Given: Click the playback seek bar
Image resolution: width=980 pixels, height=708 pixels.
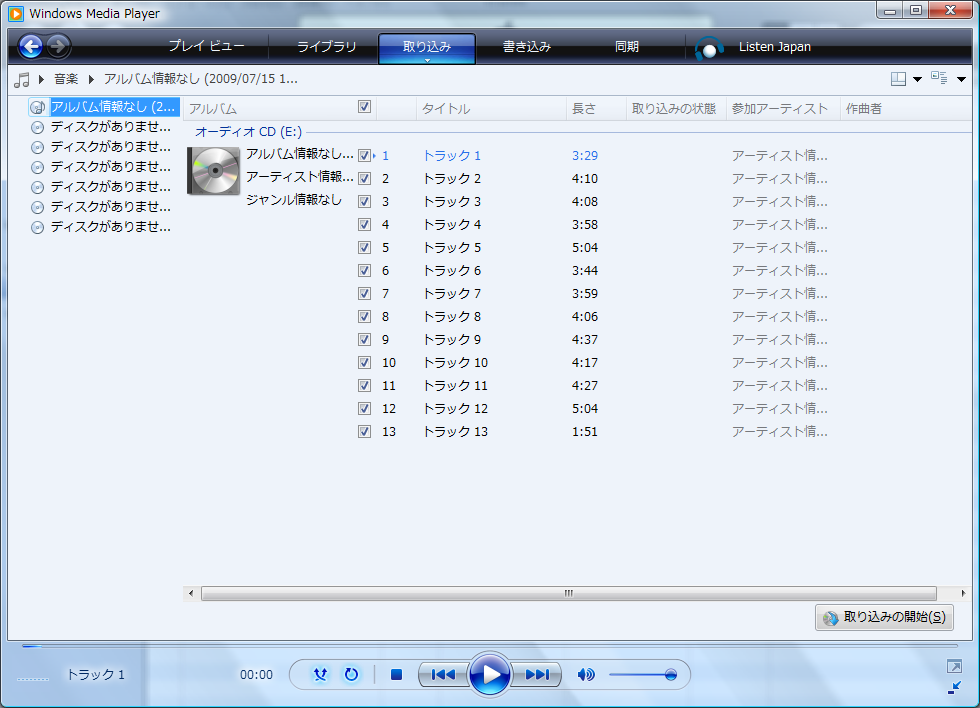Looking at the screenshot, I should point(489,646).
